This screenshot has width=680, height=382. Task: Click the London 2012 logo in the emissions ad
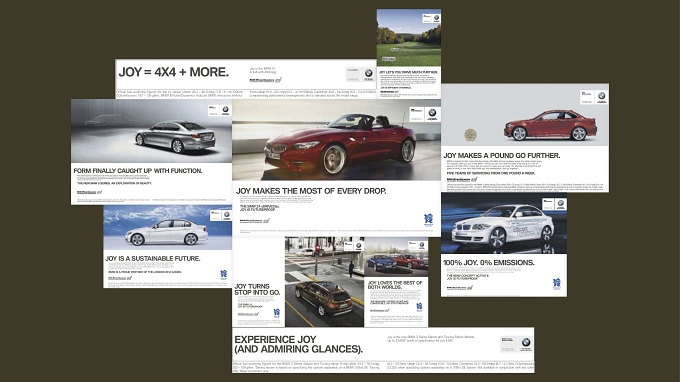[557, 284]
